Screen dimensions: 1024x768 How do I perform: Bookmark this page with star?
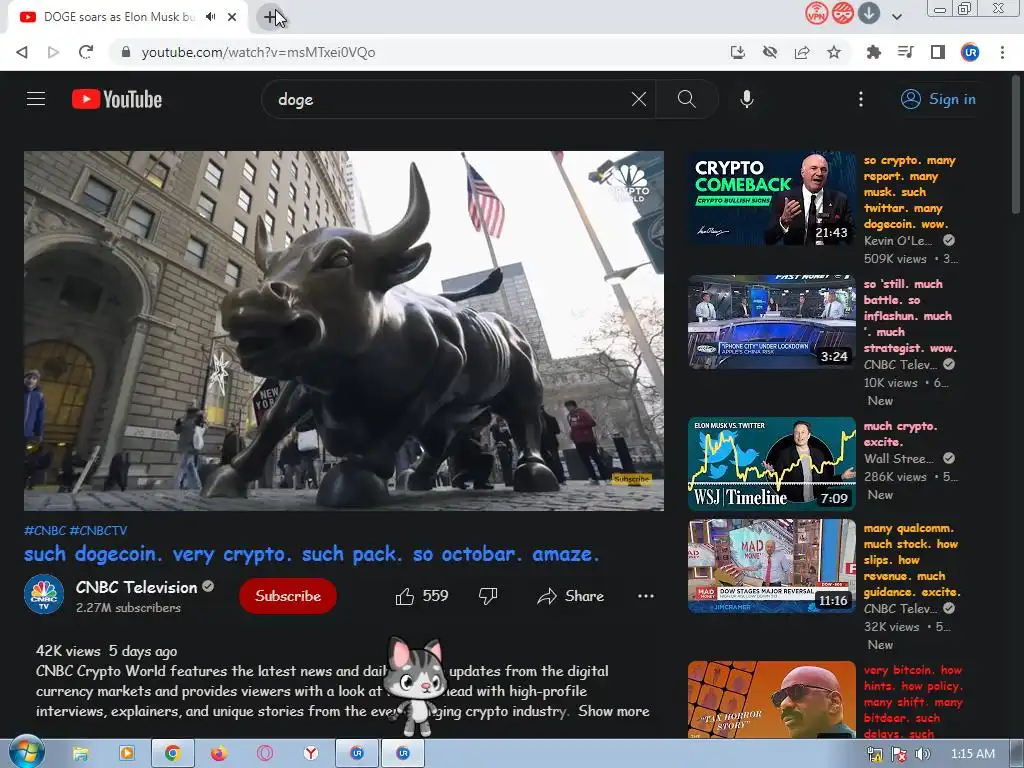click(834, 52)
